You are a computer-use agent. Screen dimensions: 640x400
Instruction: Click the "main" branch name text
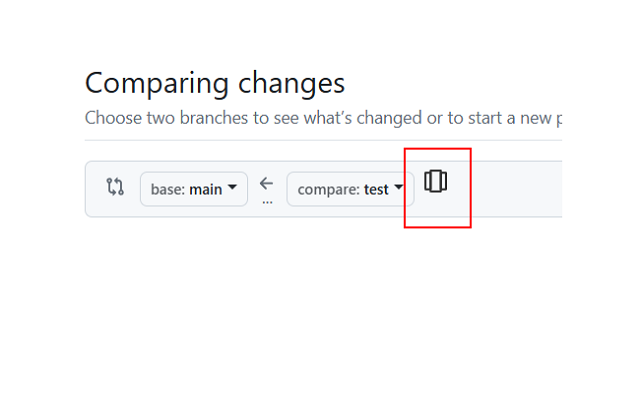[205, 189]
